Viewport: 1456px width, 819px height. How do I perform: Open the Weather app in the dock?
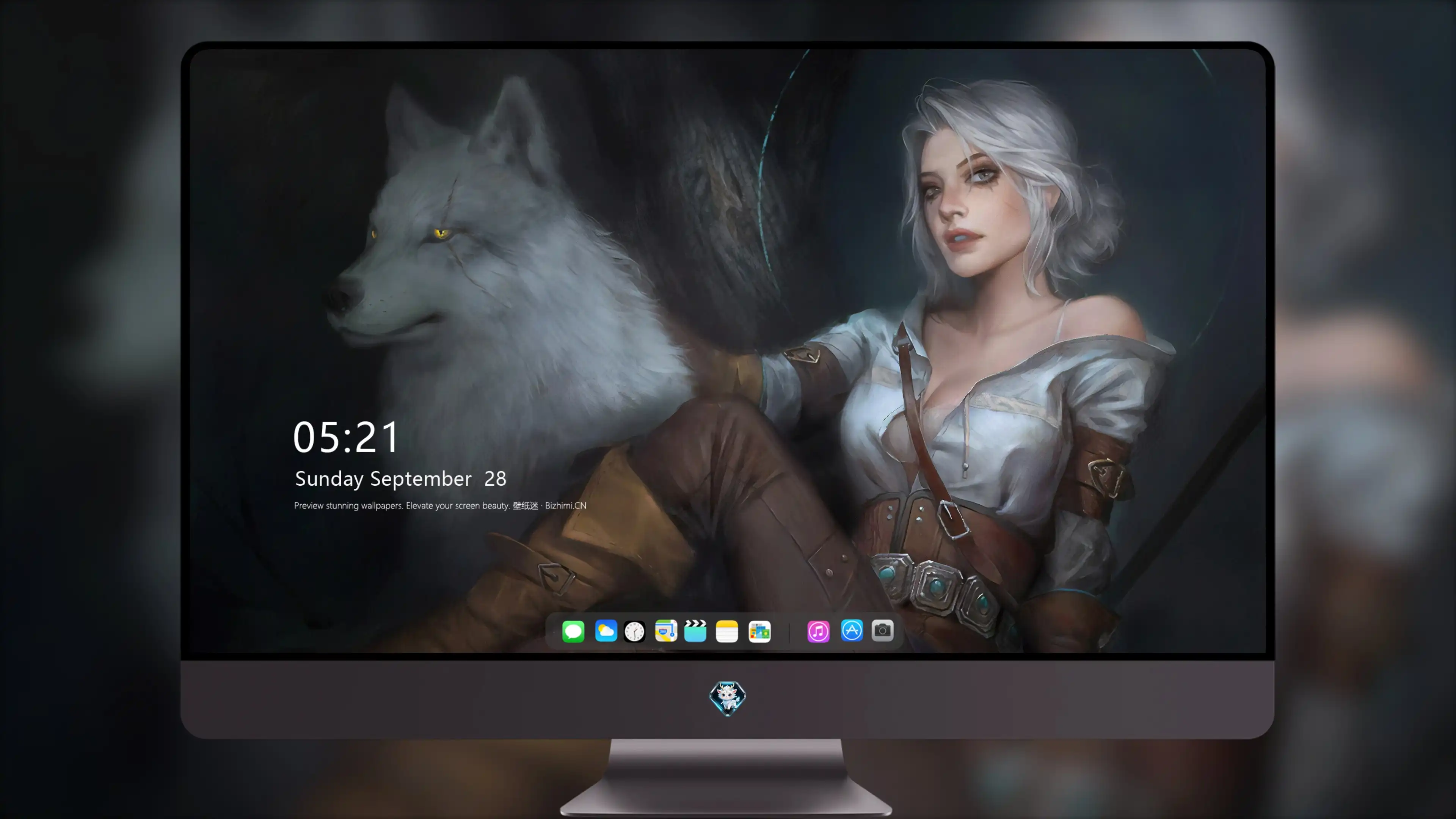606,631
